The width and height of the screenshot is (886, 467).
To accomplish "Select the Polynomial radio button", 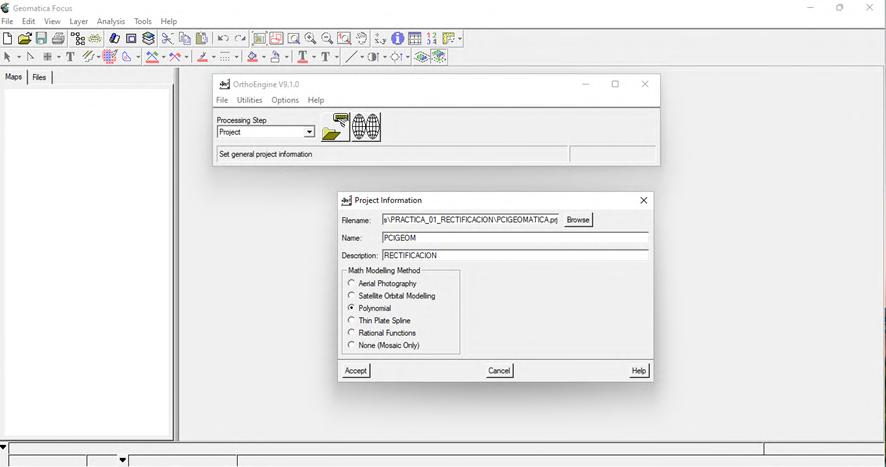I will pyautogui.click(x=351, y=308).
